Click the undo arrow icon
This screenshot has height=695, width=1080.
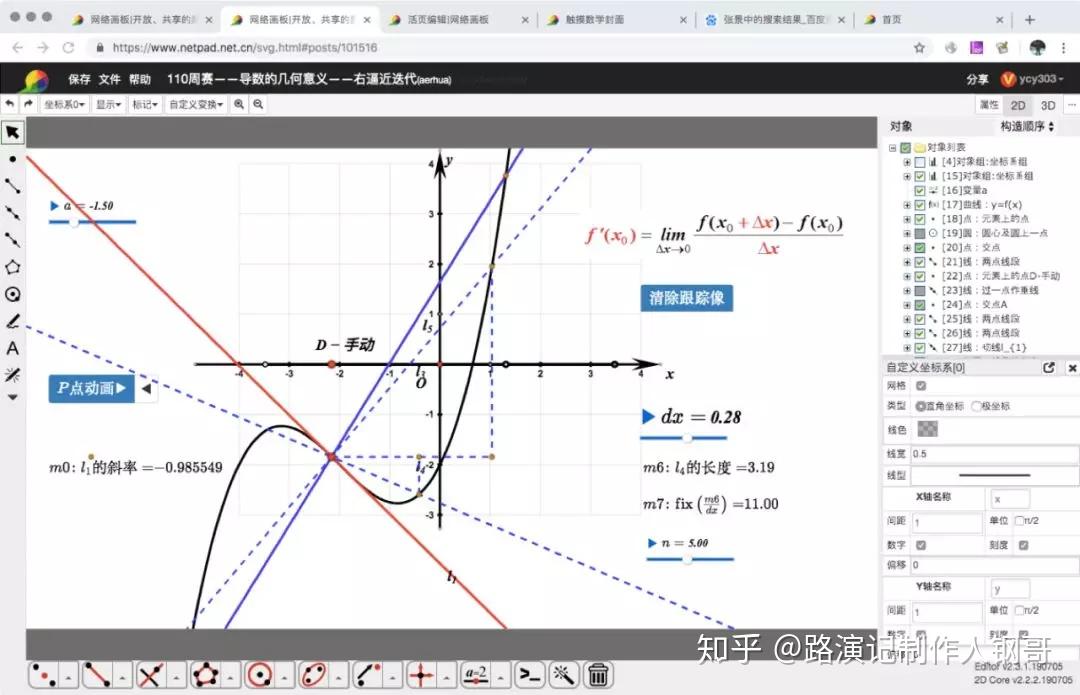coord(10,104)
